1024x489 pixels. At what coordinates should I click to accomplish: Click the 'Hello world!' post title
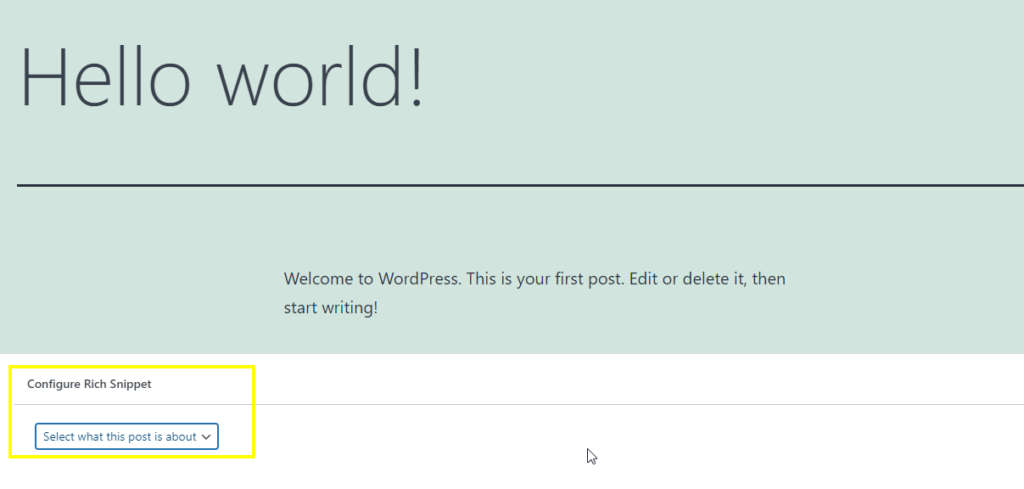(x=223, y=77)
